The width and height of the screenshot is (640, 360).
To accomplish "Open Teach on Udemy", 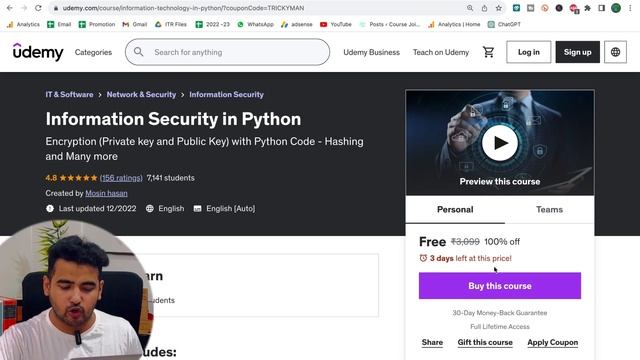I will point(441,52).
